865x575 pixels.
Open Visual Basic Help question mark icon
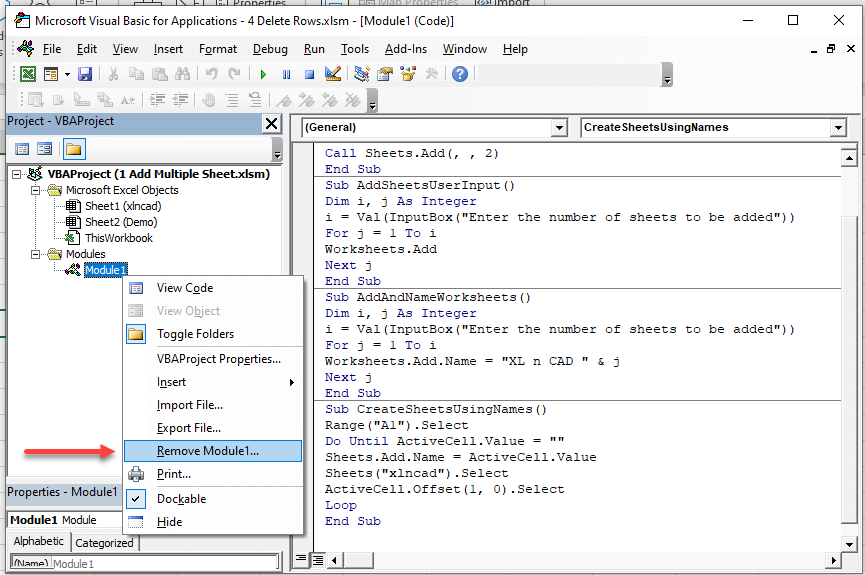(460, 74)
